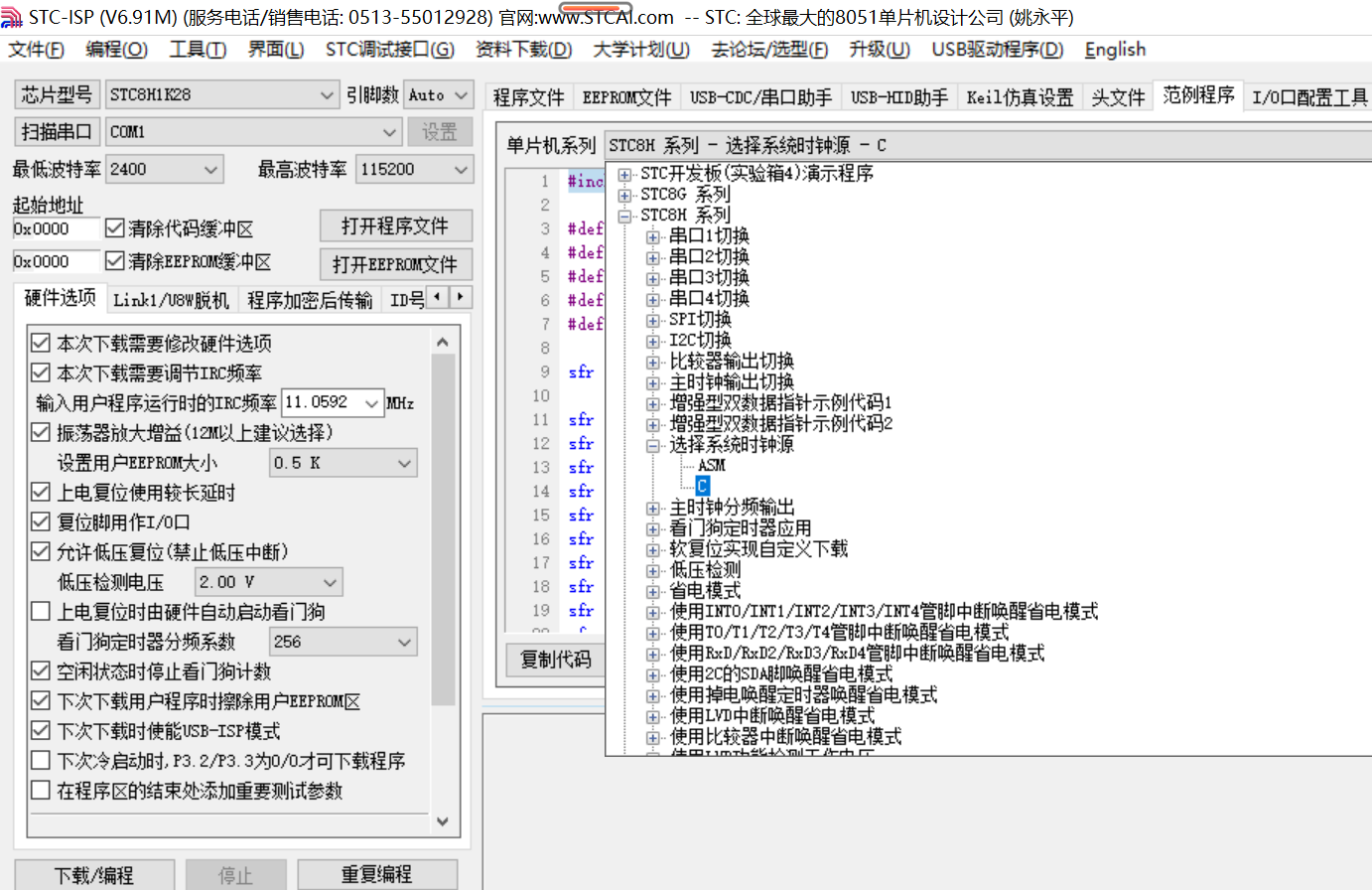This screenshot has height=890, width=1372.
Task: Open the 文件(F) menu
Action: coord(36,50)
